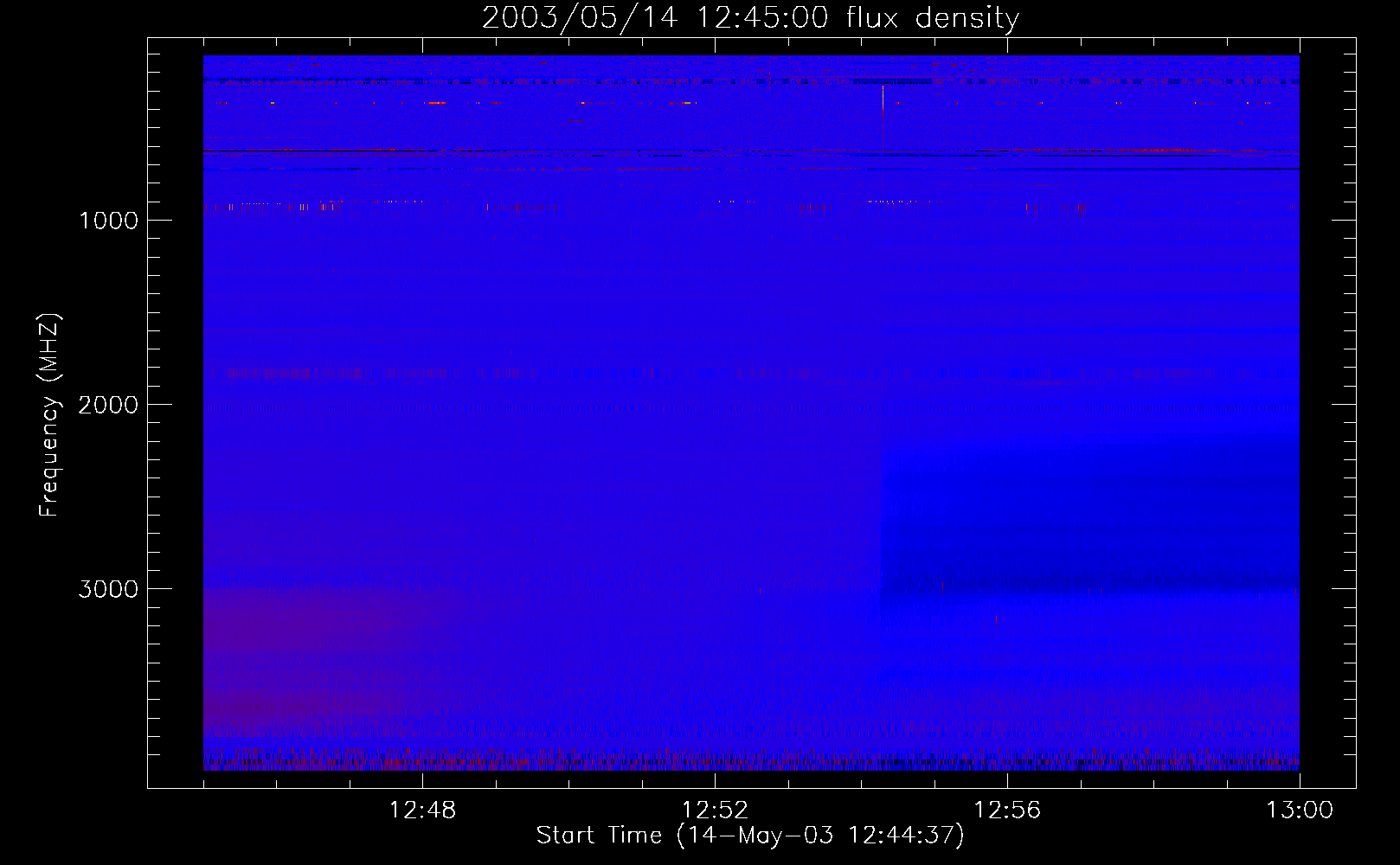The image size is (1400, 865).
Task: Click the 2000 frequency tick label
Action: click(108, 405)
